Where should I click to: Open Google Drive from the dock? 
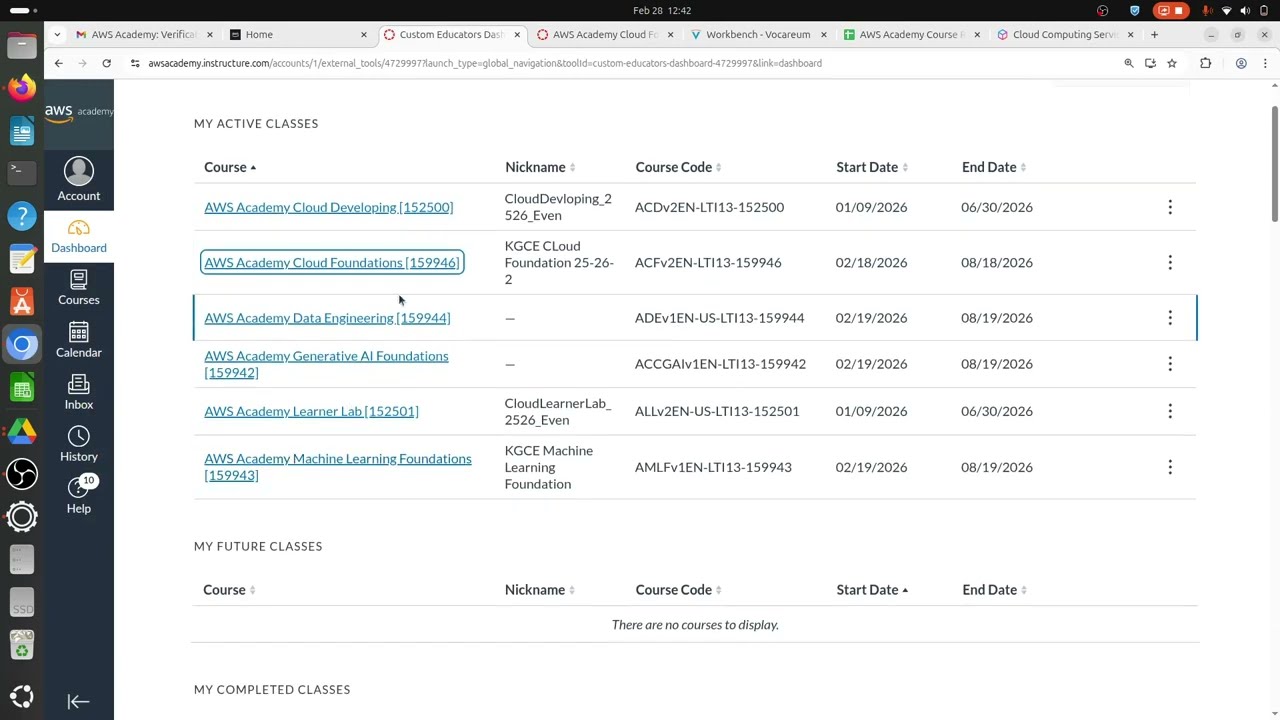22,431
